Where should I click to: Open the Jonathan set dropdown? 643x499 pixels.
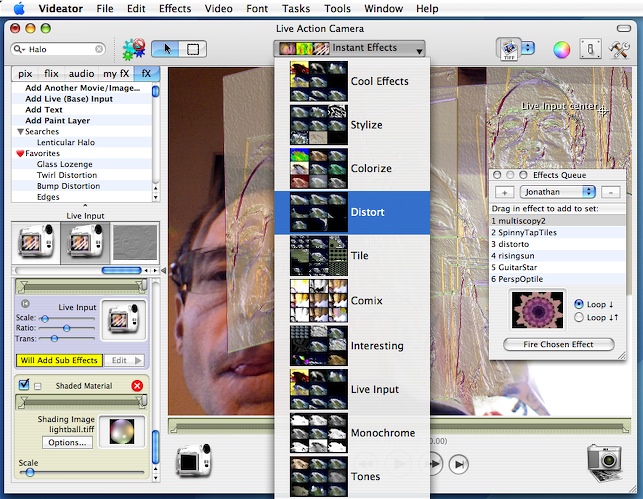pos(557,192)
